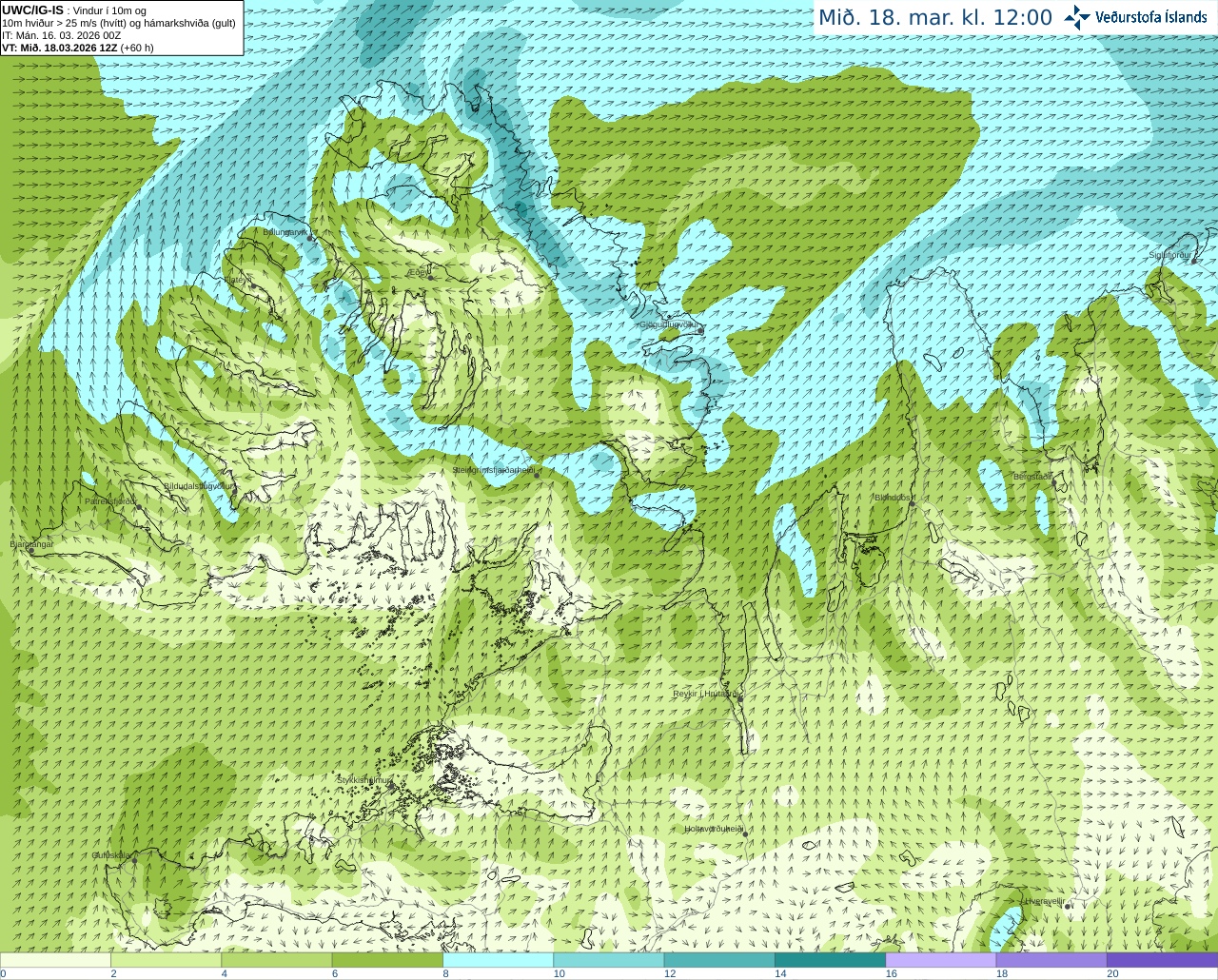This screenshot has width=1218, height=980.
Task: Pick the 16–18 m/s lavender swatch
Action: coord(941,960)
